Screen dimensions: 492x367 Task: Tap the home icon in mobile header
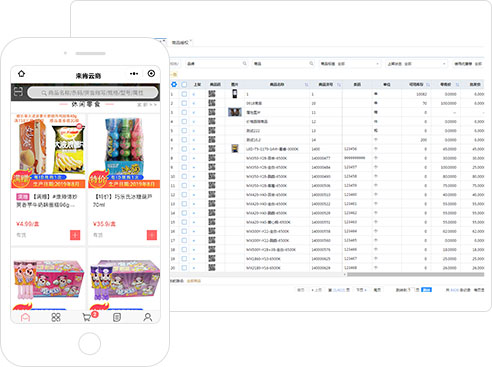click(x=21, y=73)
